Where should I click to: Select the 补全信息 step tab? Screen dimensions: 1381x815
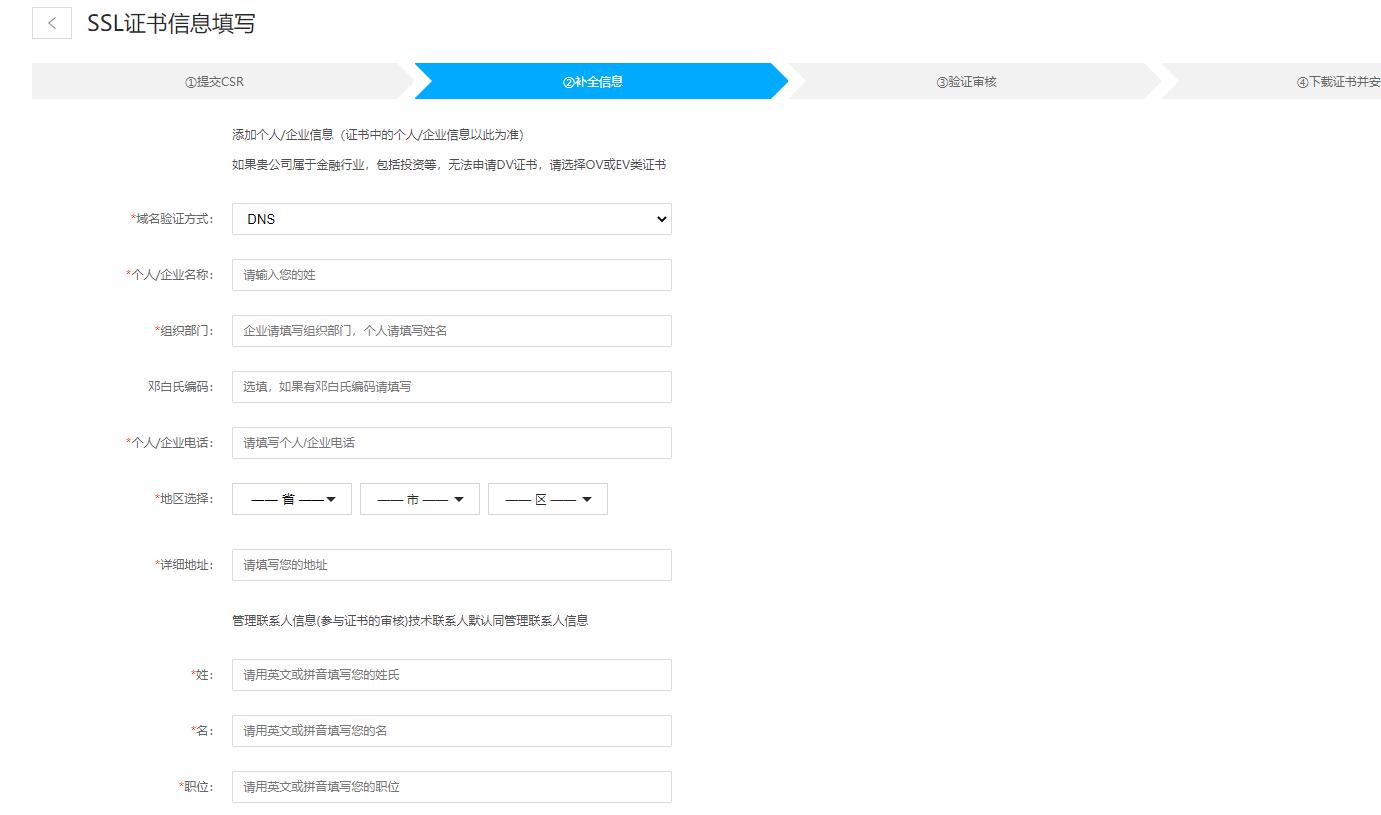point(593,82)
